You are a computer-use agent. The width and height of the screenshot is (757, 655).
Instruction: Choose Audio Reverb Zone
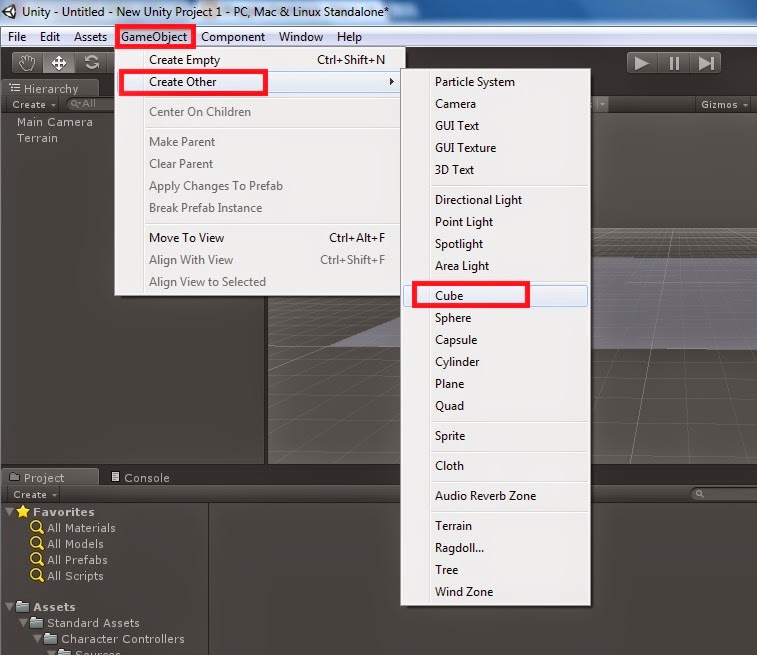click(x=495, y=496)
